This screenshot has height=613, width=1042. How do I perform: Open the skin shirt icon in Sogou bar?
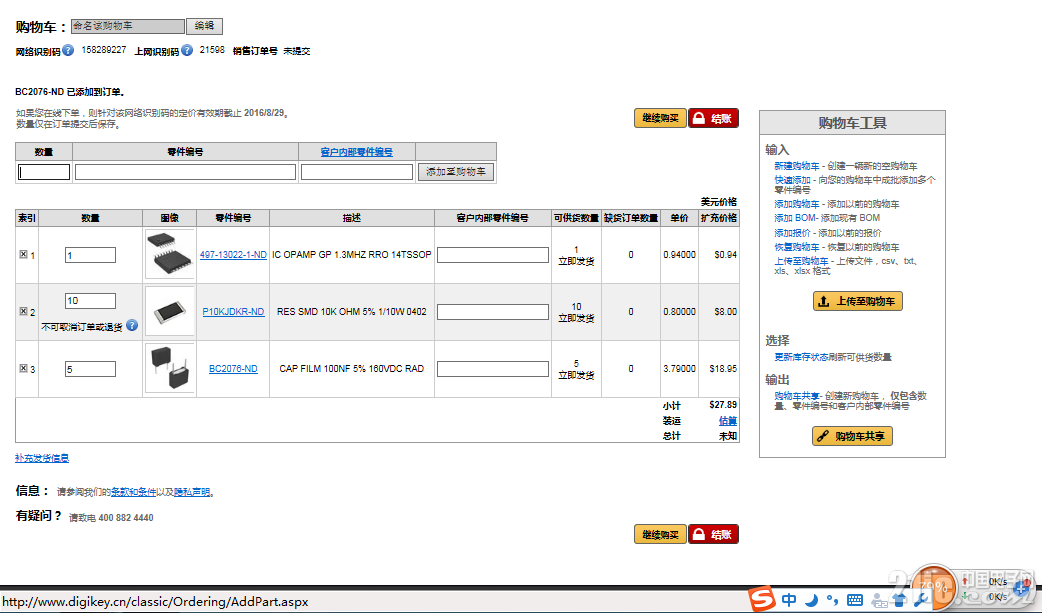tap(899, 601)
